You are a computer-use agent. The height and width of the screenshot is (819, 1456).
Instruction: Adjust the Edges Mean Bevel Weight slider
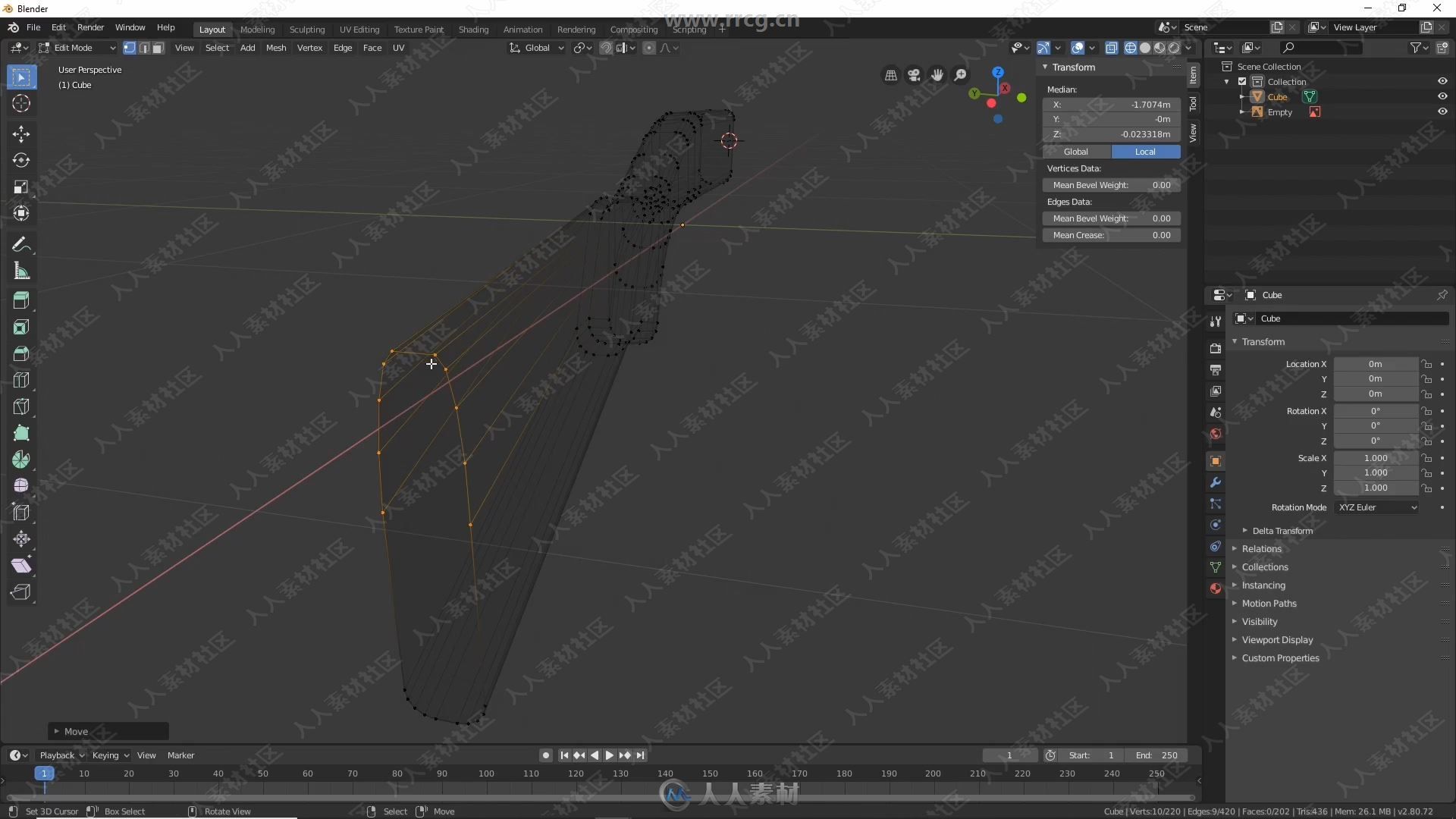1112,218
